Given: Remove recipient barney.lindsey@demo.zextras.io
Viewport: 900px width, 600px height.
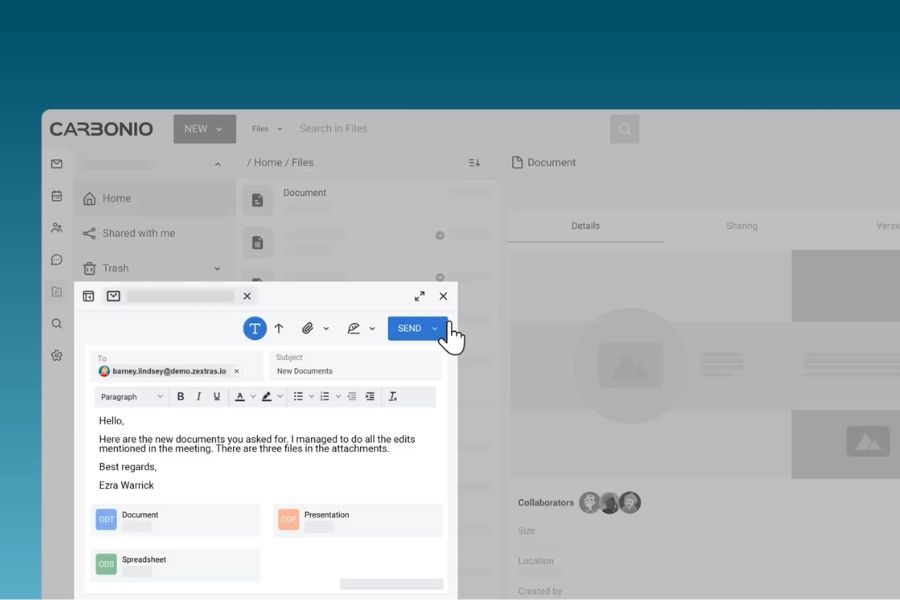Looking at the screenshot, I should click(x=236, y=371).
